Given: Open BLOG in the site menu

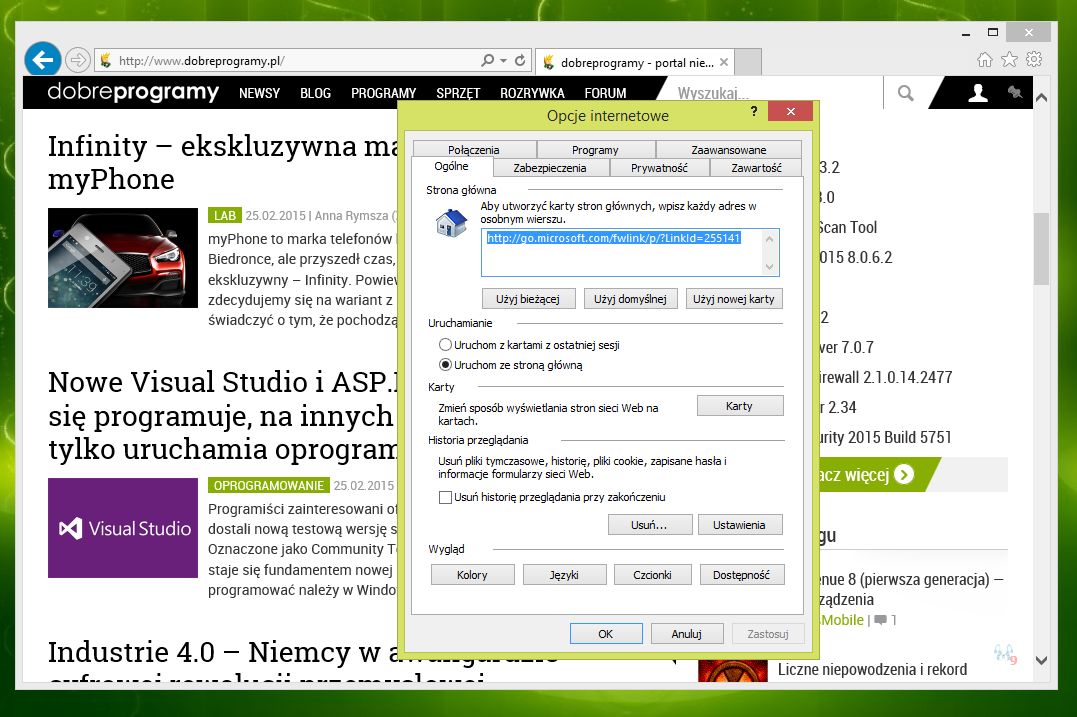Looking at the screenshot, I should (x=315, y=93).
